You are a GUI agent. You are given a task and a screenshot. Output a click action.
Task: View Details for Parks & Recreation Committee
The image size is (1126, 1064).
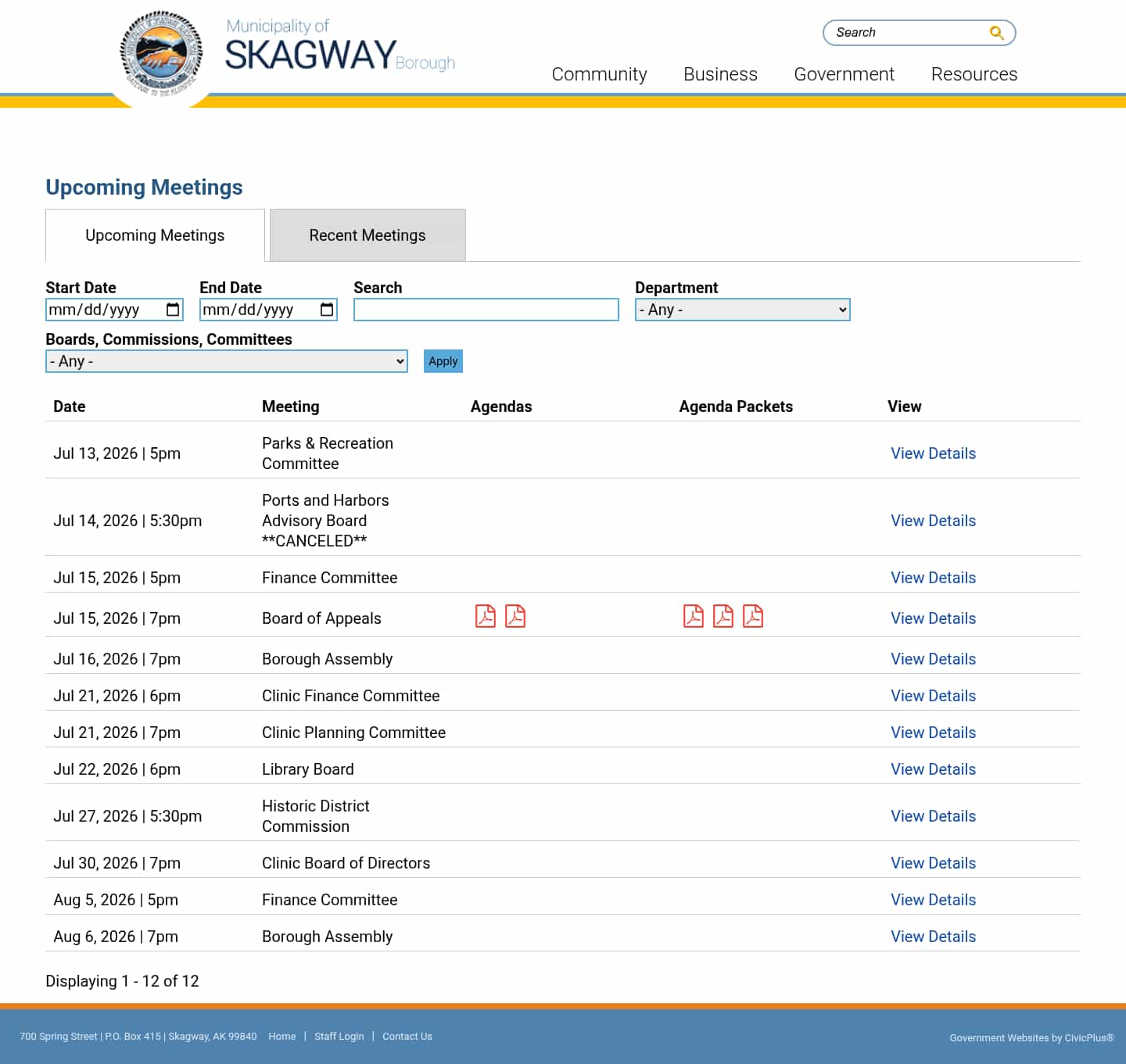933,453
